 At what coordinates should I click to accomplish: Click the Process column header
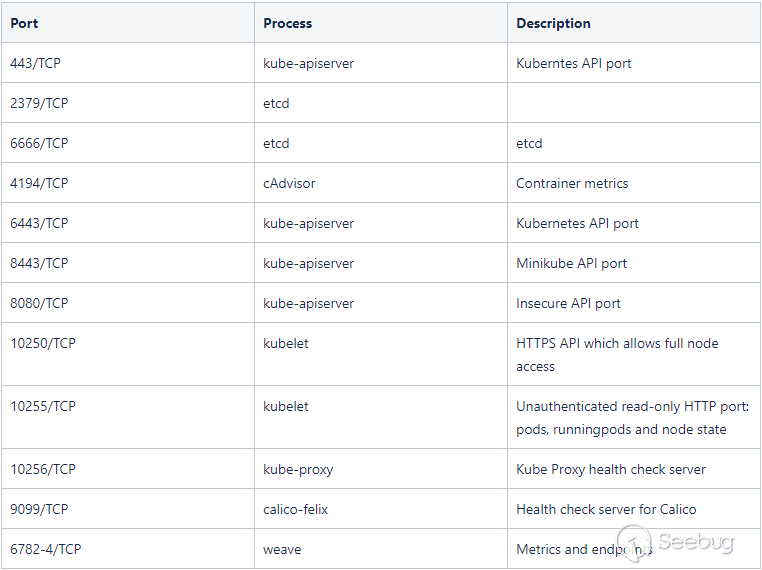coord(288,23)
